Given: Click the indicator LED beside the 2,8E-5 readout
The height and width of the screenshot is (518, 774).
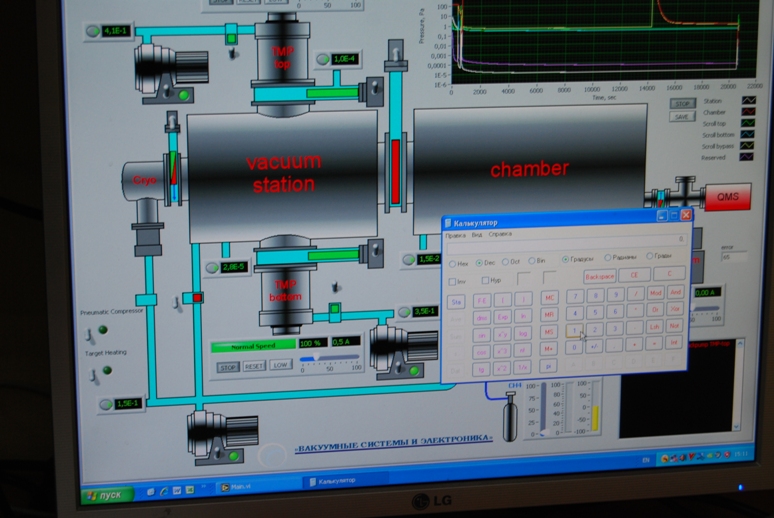Looking at the screenshot, I should 212,268.
